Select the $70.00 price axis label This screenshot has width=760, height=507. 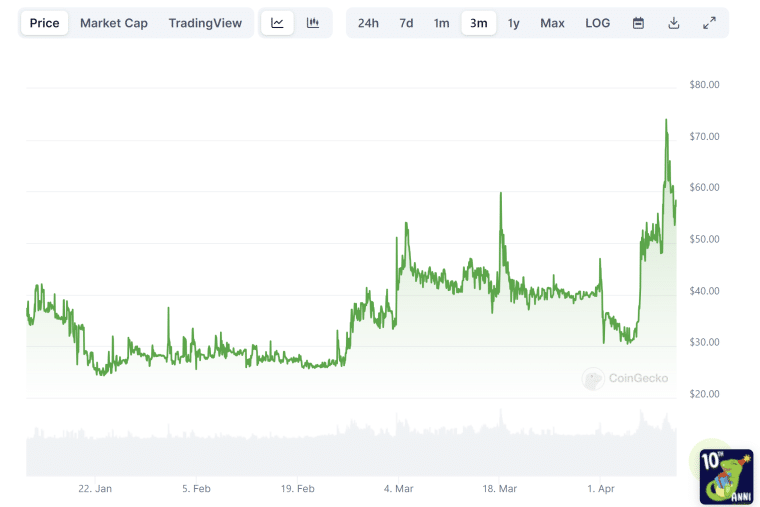coord(704,136)
